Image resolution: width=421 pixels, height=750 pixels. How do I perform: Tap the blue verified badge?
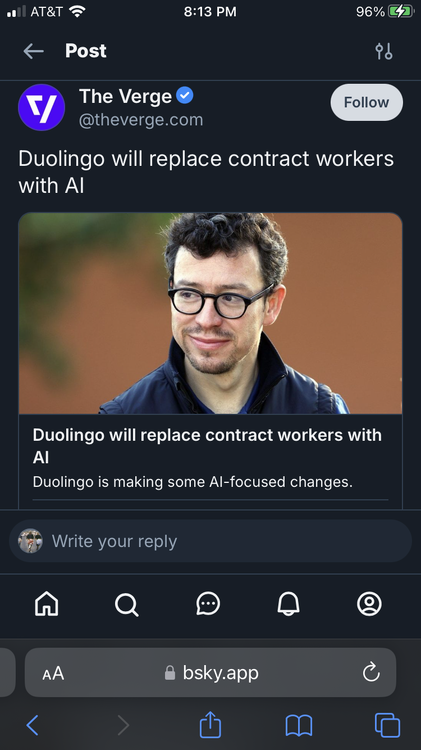(185, 96)
